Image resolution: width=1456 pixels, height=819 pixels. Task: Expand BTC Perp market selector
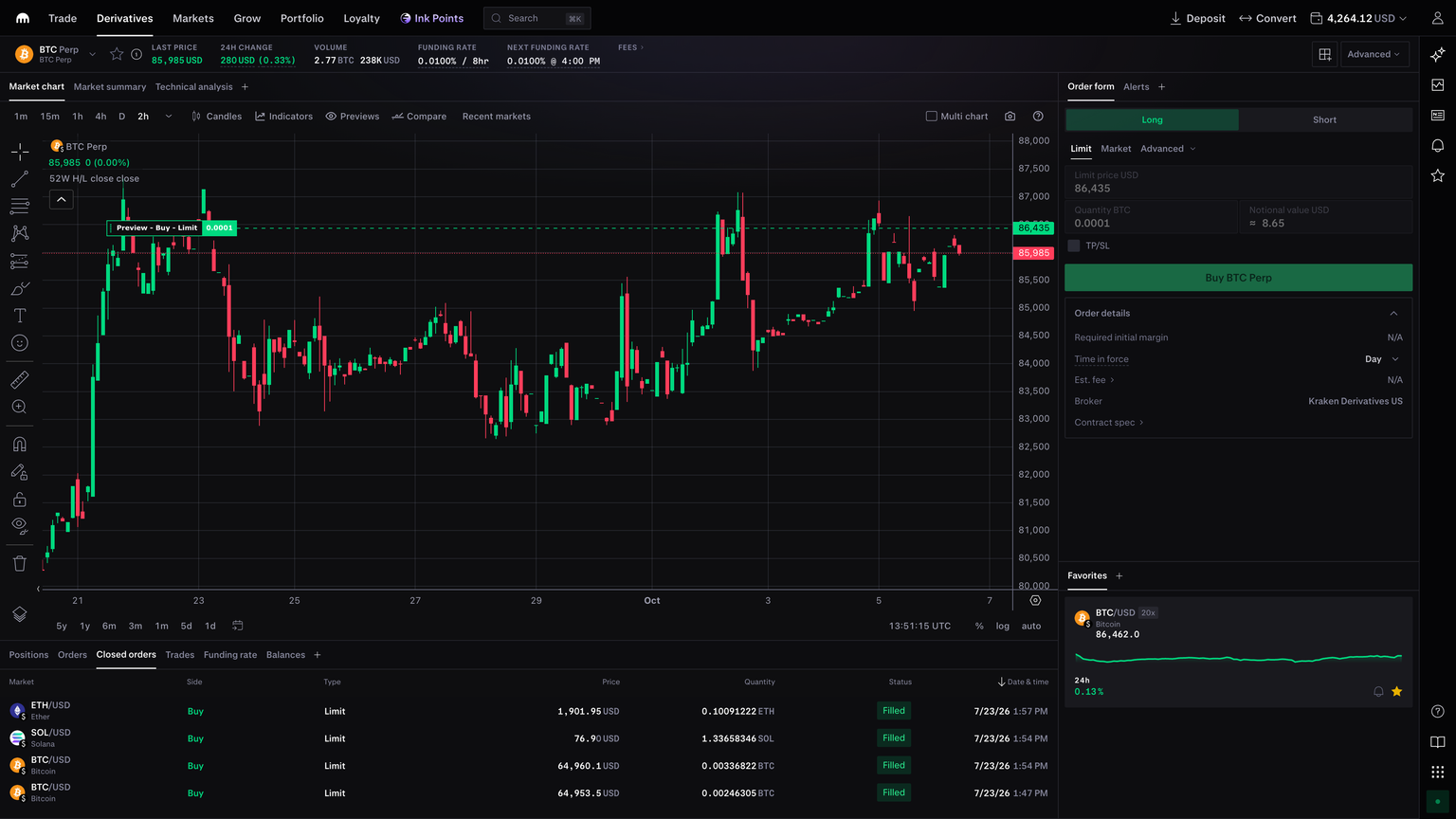click(92, 54)
